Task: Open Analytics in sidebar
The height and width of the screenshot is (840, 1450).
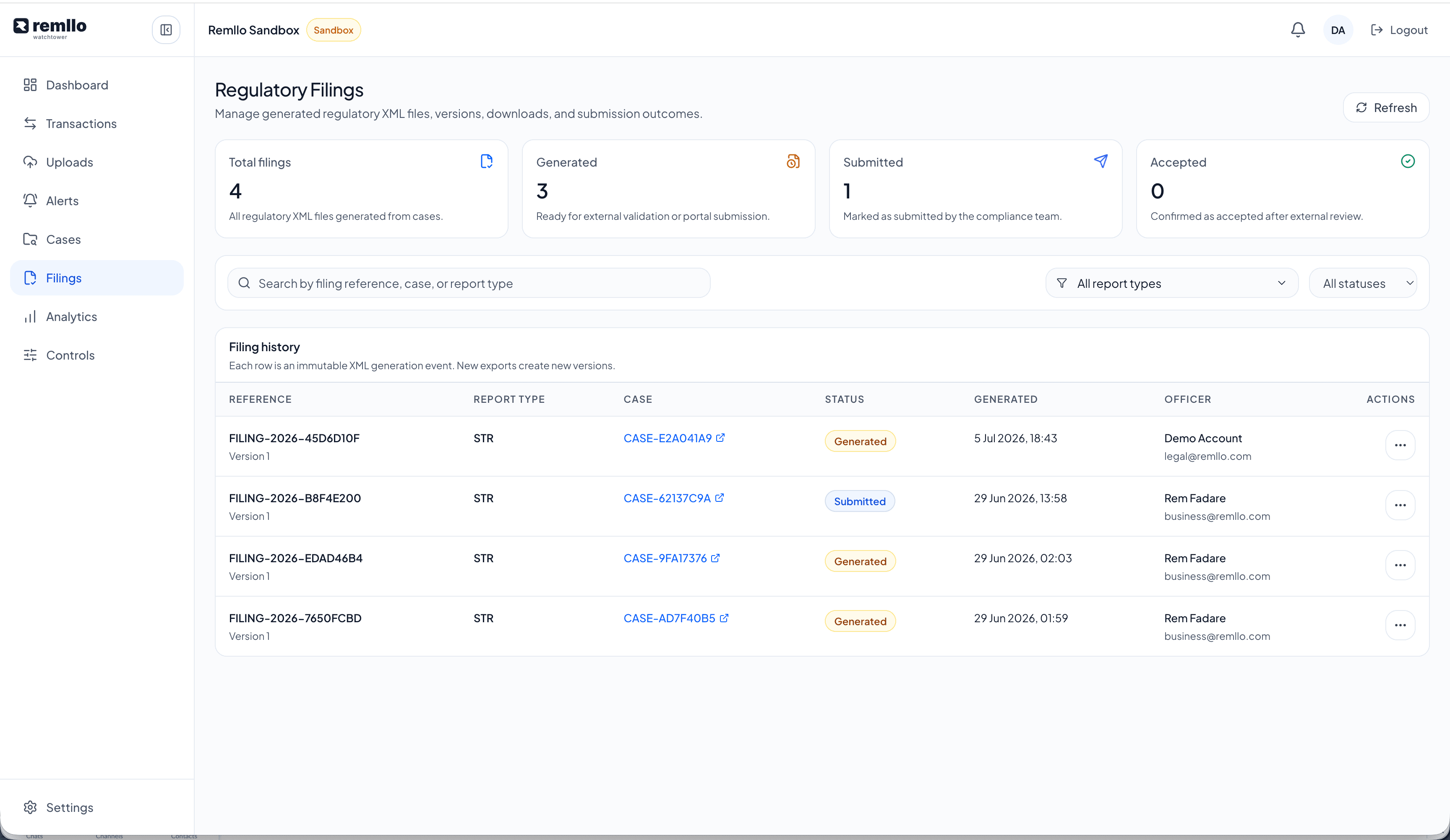Action: pos(96,316)
